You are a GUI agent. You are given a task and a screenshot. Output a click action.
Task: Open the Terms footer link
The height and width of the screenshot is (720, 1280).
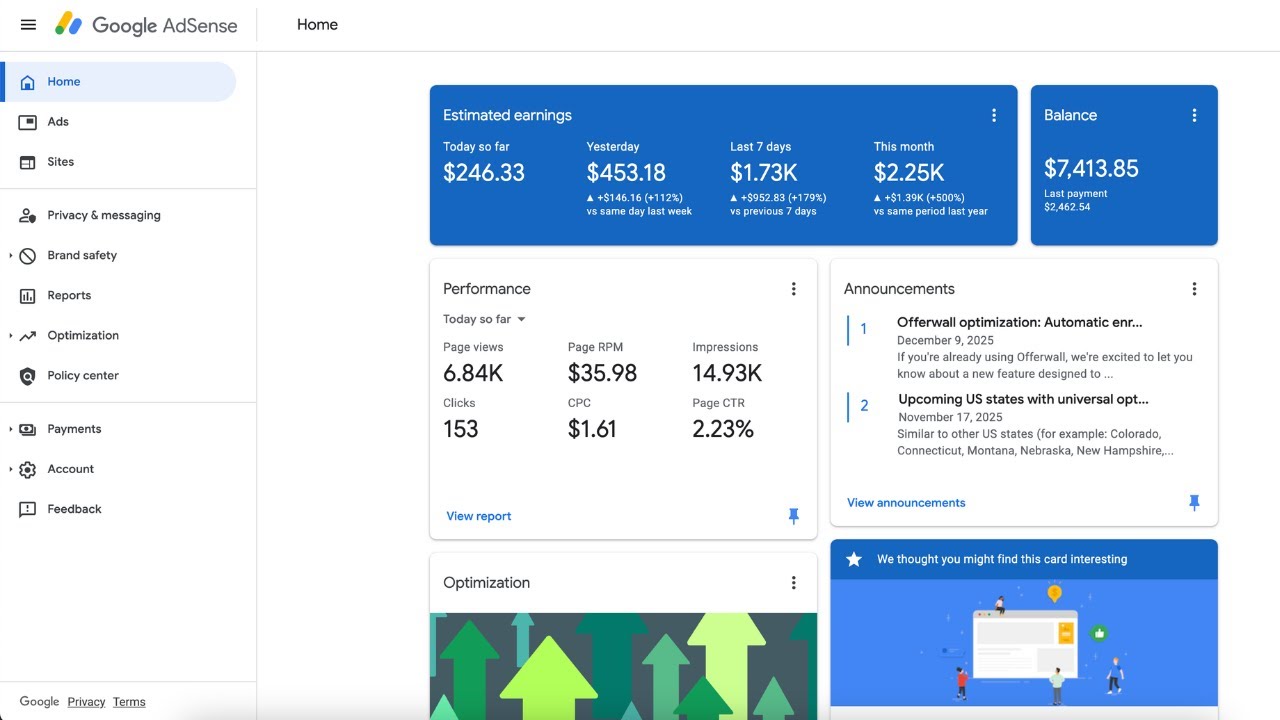tap(129, 702)
